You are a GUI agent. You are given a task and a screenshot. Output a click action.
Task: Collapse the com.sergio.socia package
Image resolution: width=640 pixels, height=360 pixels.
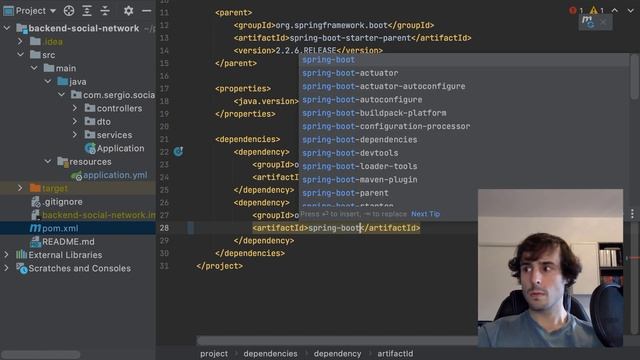61,95
